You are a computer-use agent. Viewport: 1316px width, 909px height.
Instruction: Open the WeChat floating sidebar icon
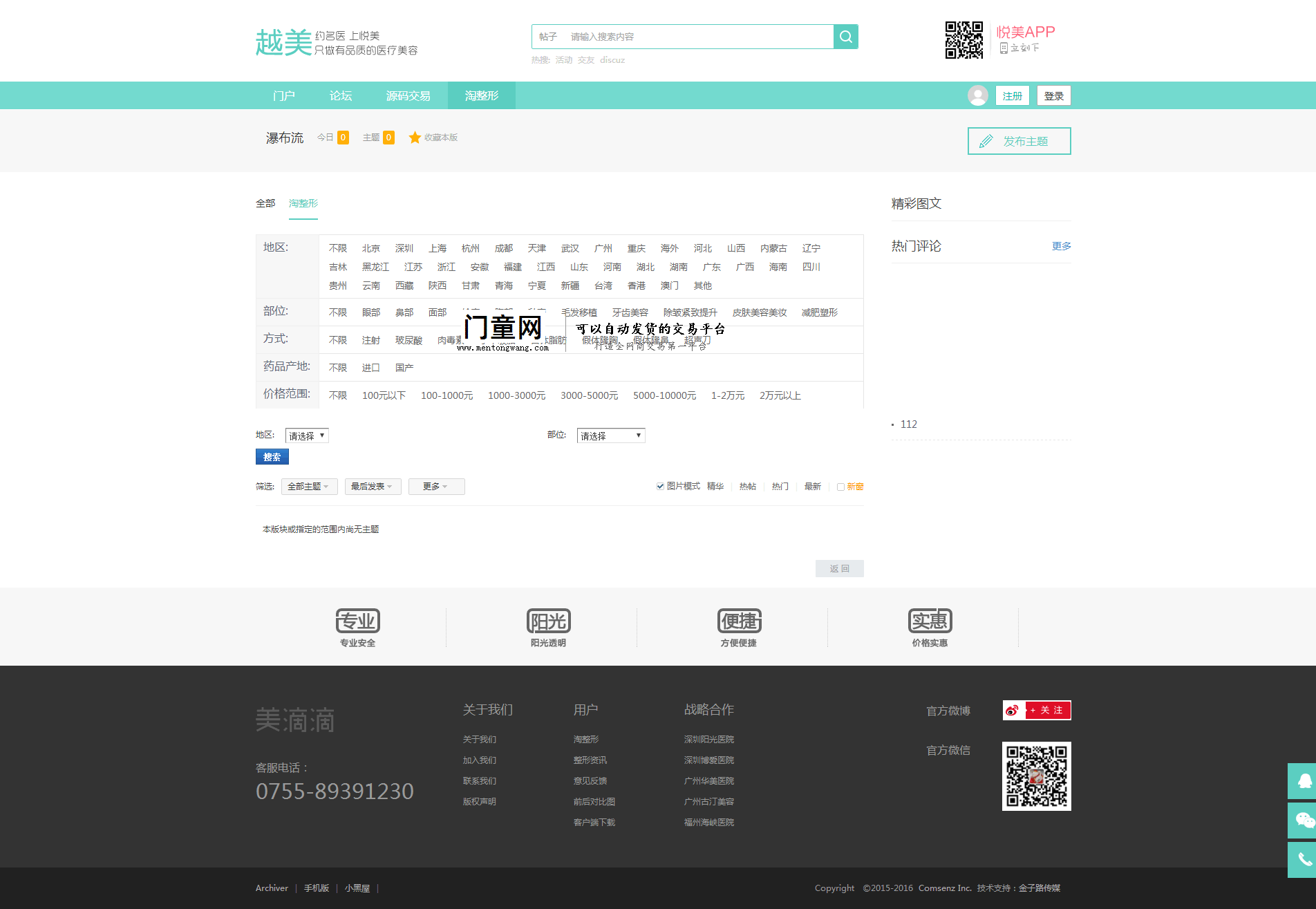tap(1301, 821)
